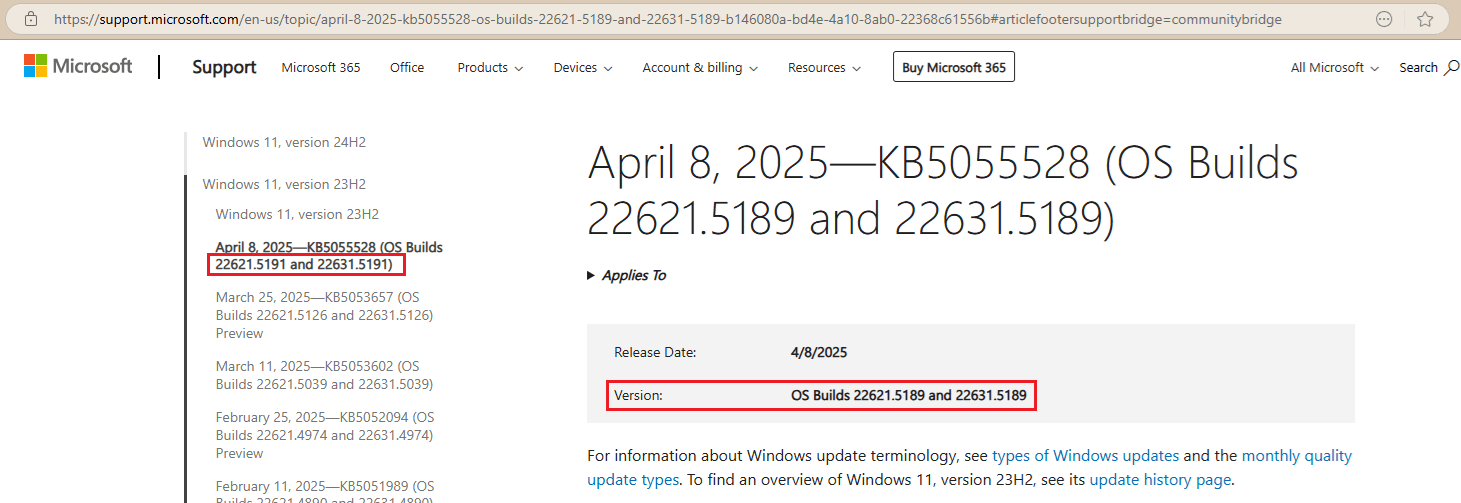1461x503 pixels.
Task: Click the Version label
Action: coord(638,395)
